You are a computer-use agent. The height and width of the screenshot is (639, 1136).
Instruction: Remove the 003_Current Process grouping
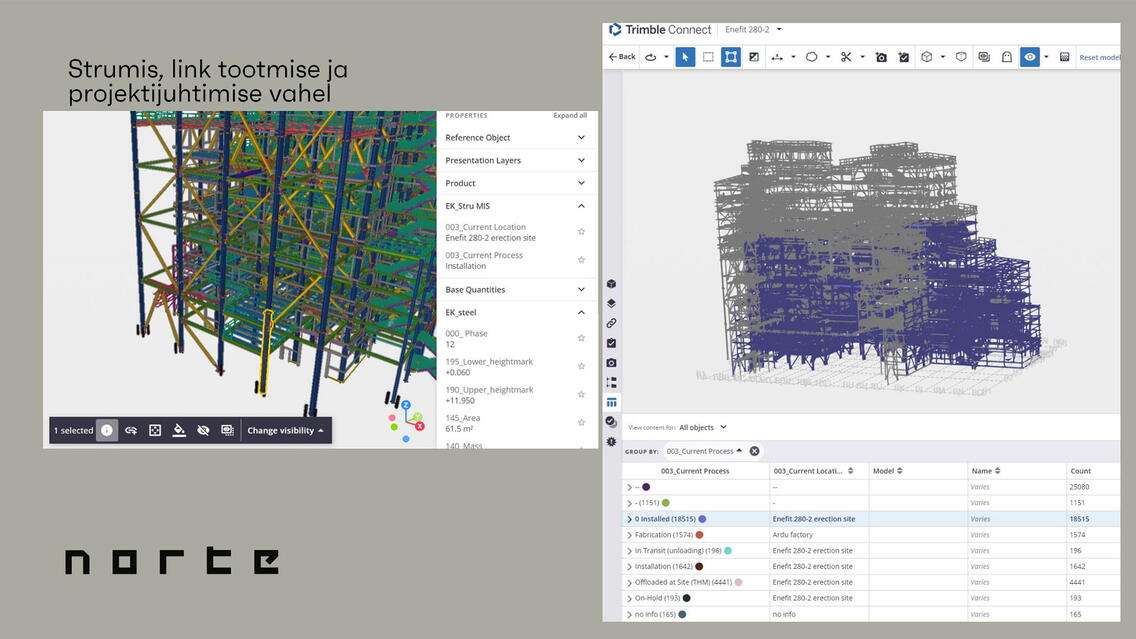tap(754, 451)
